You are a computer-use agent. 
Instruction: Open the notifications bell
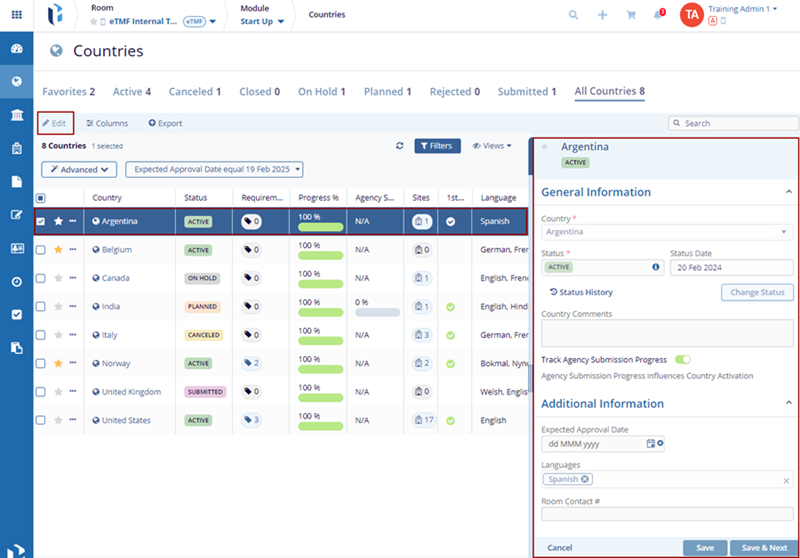point(658,15)
